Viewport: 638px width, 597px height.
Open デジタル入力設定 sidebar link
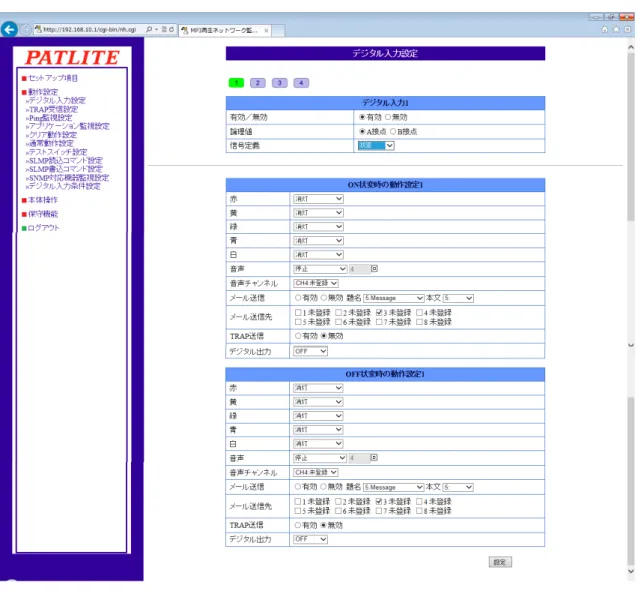coord(57,100)
